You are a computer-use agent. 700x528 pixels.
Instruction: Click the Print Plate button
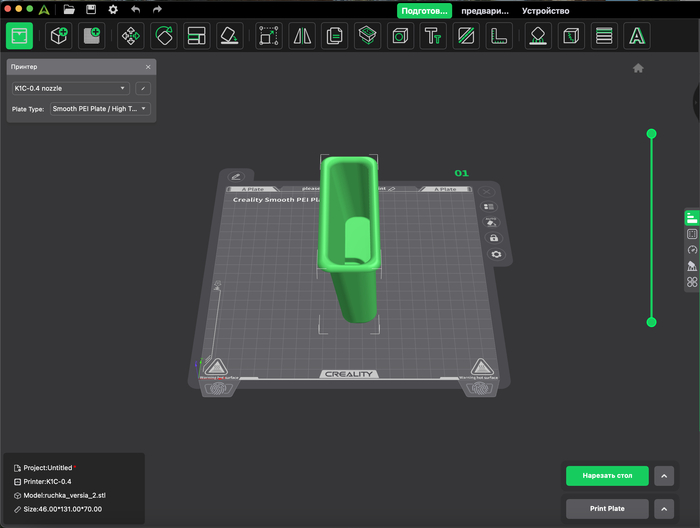tap(607, 508)
